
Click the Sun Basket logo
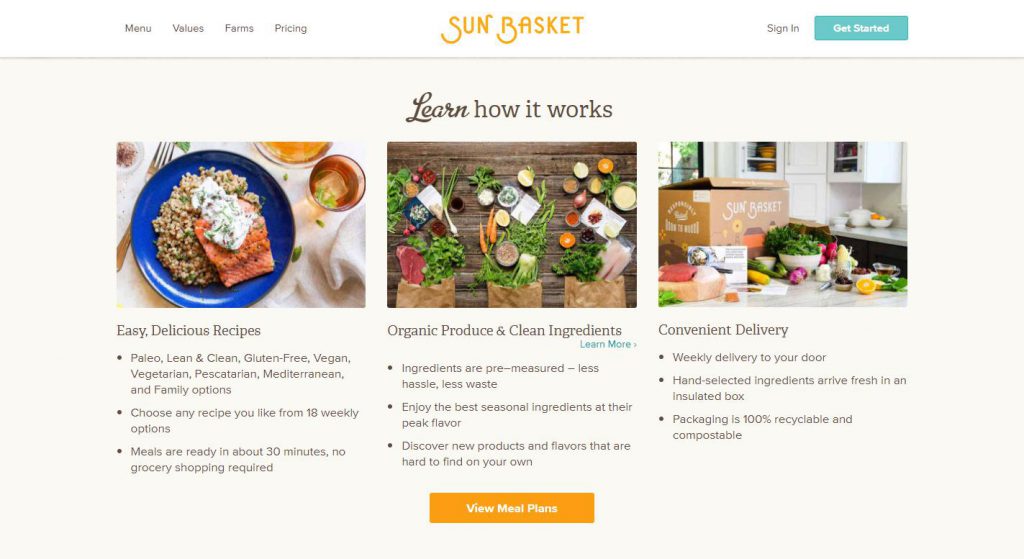tap(512, 29)
